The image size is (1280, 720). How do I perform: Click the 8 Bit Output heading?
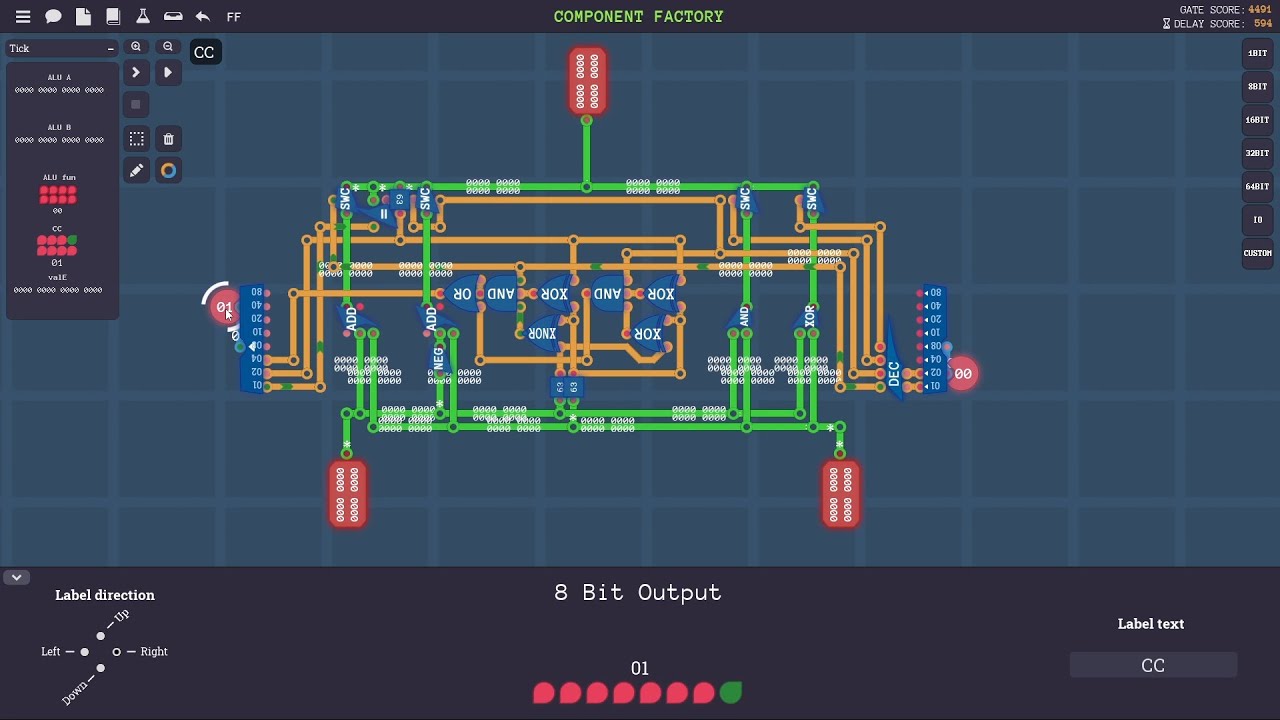click(x=638, y=593)
